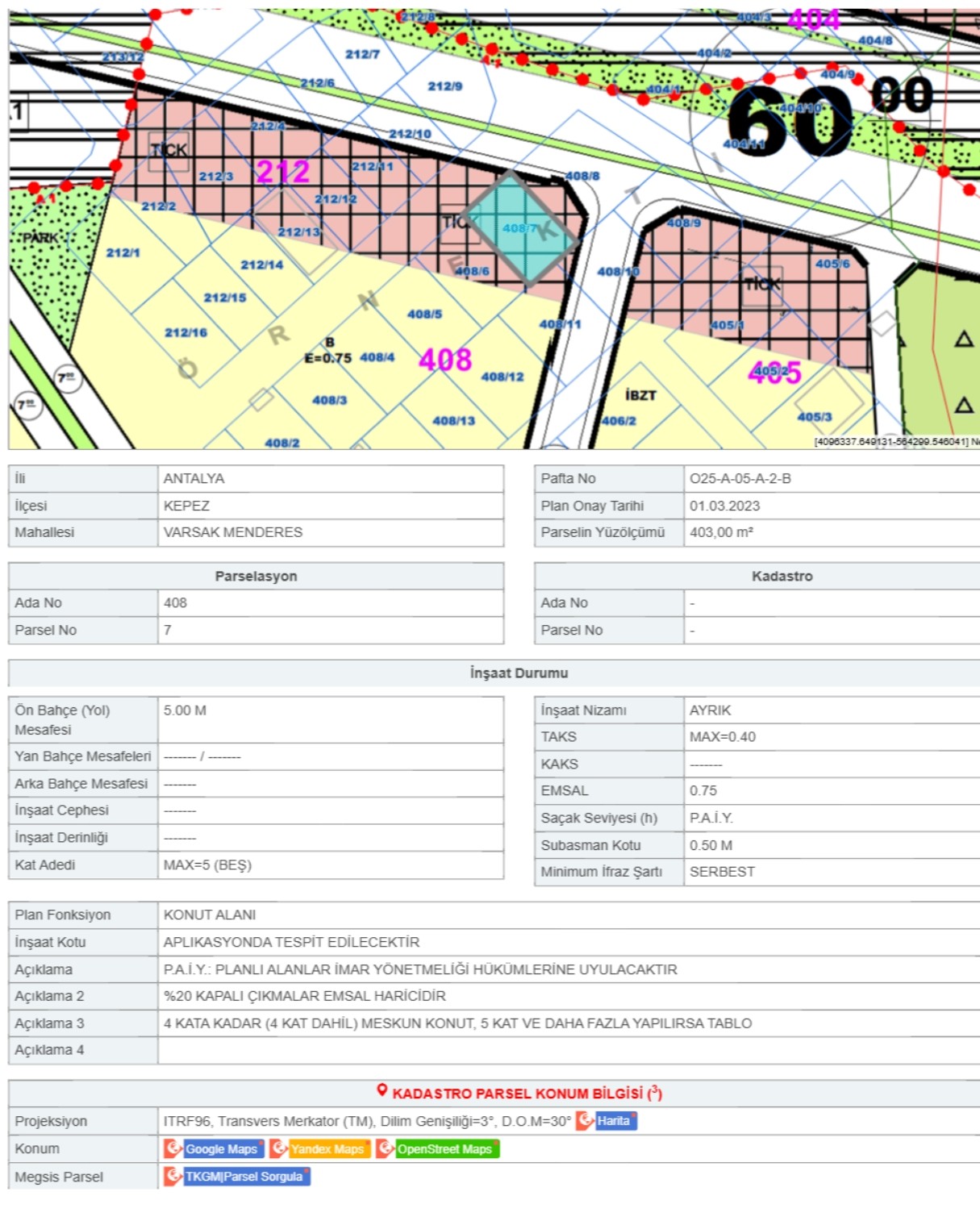980x1225 pixels.
Task: Click the map icon beside TKGM|Parsel Sorgula
Action: [x=173, y=1177]
